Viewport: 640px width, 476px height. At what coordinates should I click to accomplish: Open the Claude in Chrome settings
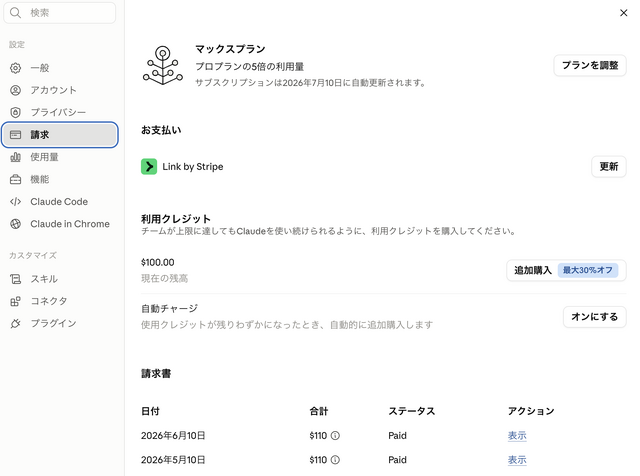click(60, 224)
